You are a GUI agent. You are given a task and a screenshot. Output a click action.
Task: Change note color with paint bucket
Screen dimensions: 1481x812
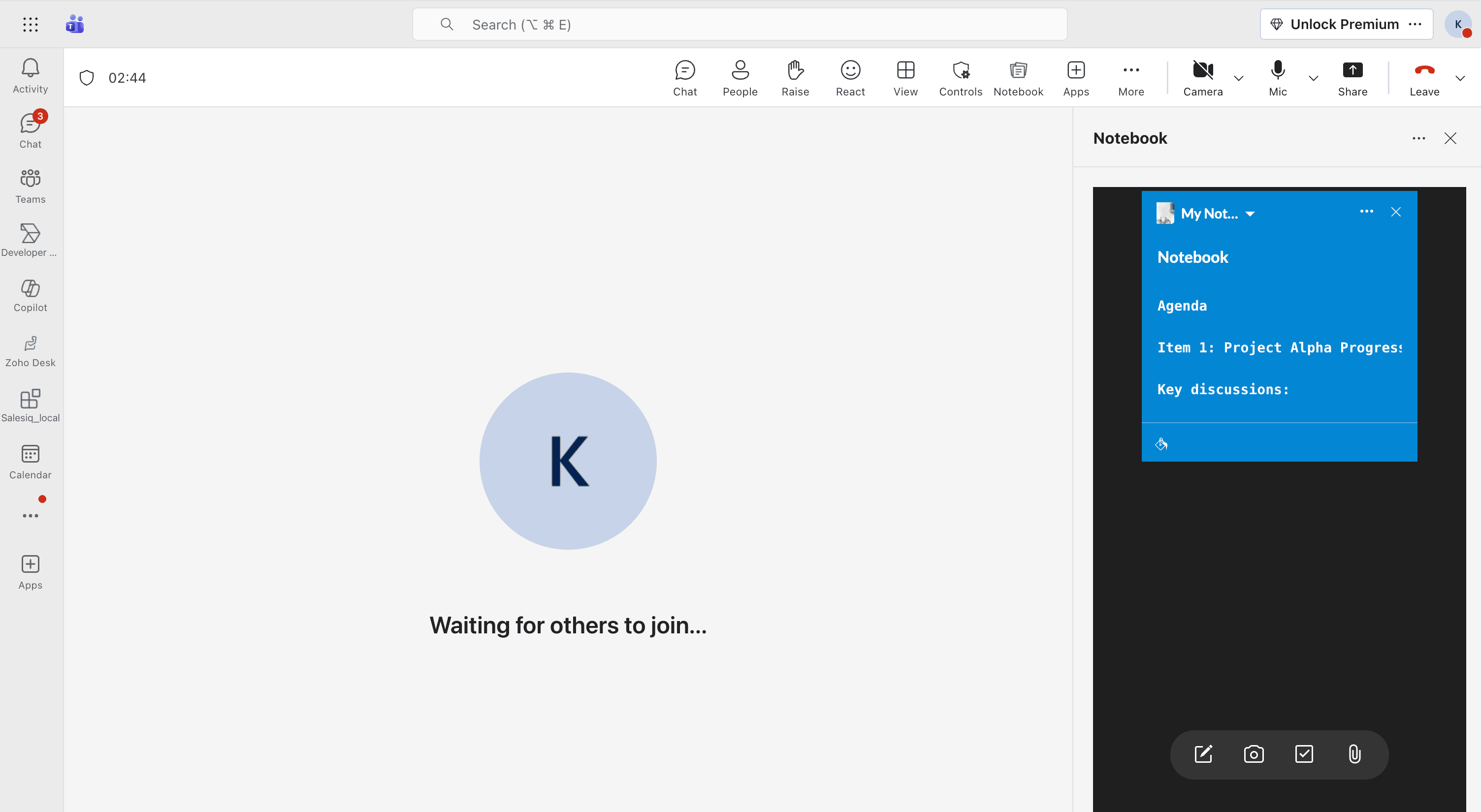point(1161,443)
